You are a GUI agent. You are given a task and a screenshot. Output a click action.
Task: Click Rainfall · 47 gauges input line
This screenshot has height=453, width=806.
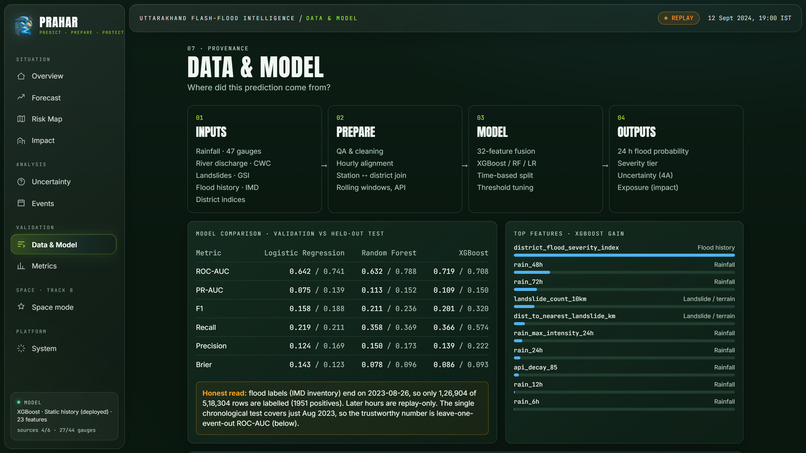click(228, 151)
